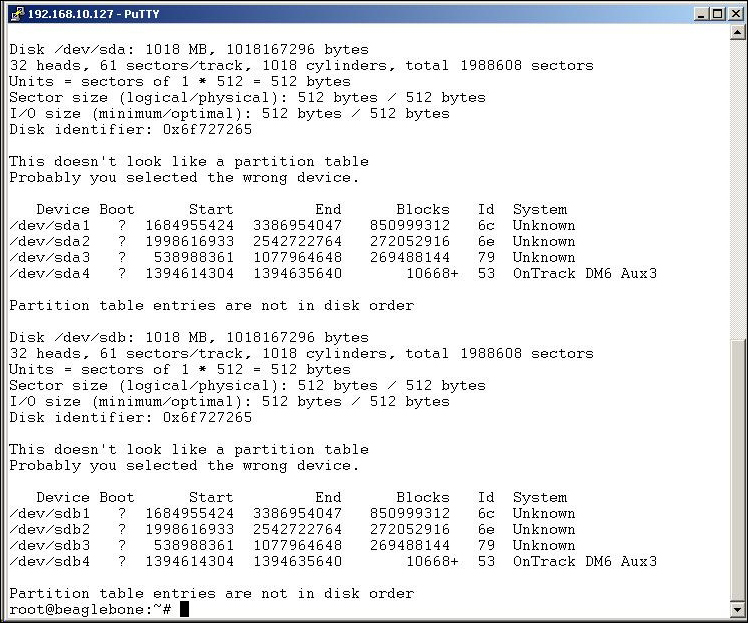Image resolution: width=748 pixels, height=623 pixels.
Task: Click 'Disk identifier: 0x6f727265' under sdb
Action: tap(131, 417)
